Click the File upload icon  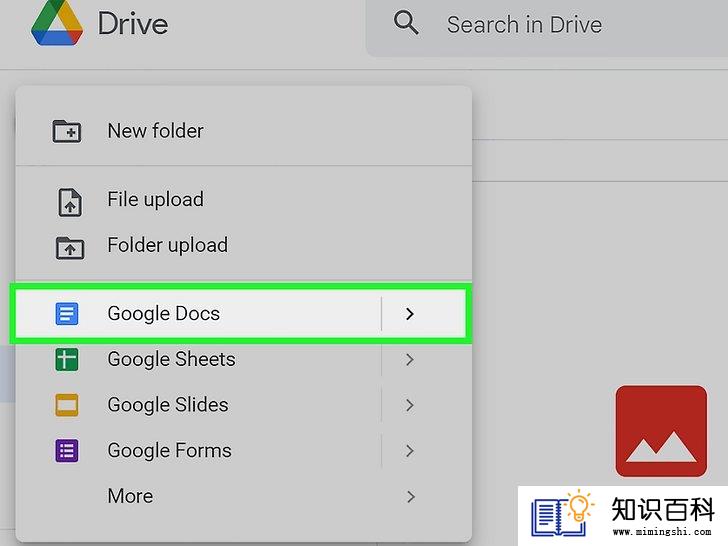(70, 202)
